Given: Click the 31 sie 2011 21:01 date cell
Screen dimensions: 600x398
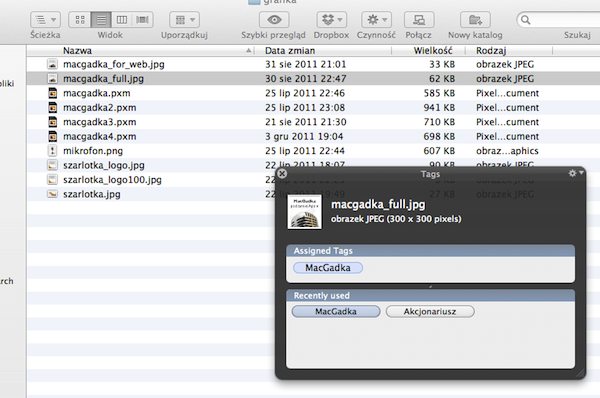Looking at the screenshot, I should tap(305, 64).
